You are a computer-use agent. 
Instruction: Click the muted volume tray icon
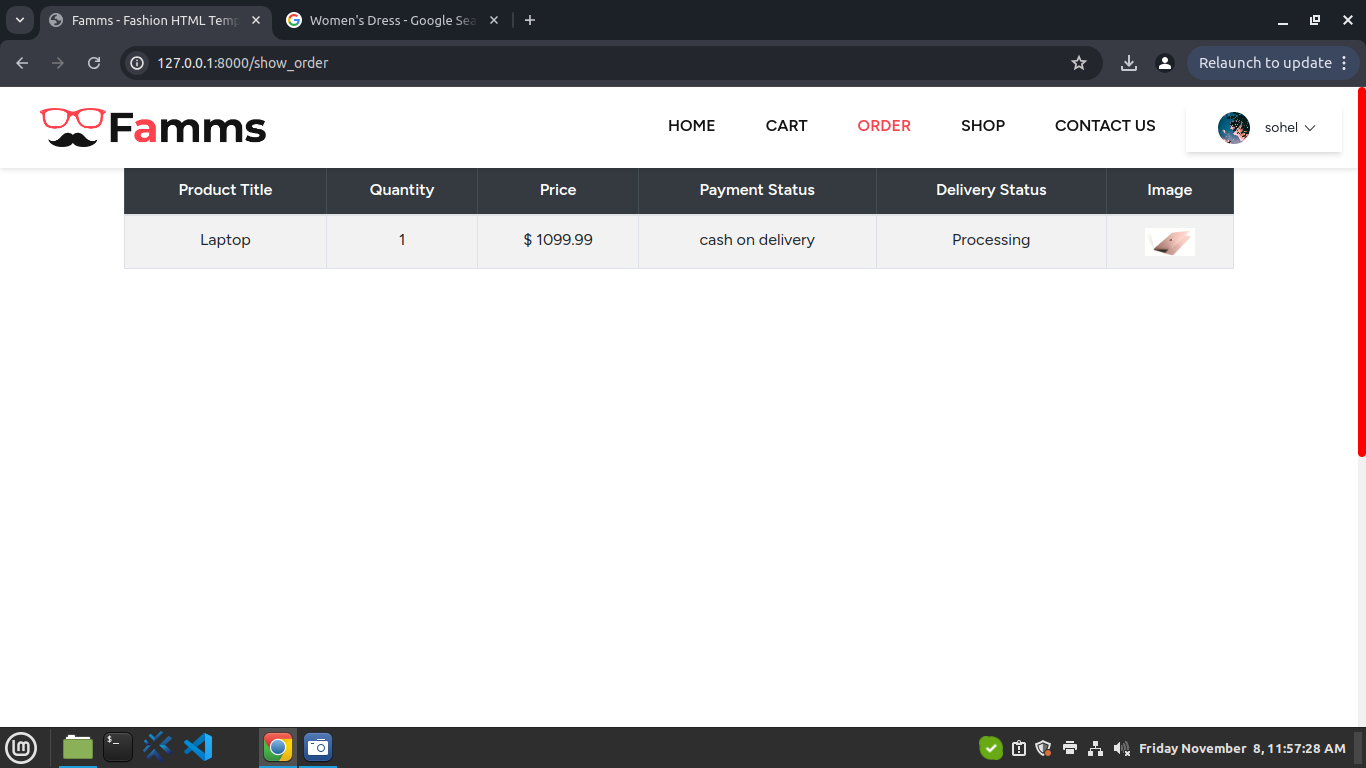tap(1121, 748)
